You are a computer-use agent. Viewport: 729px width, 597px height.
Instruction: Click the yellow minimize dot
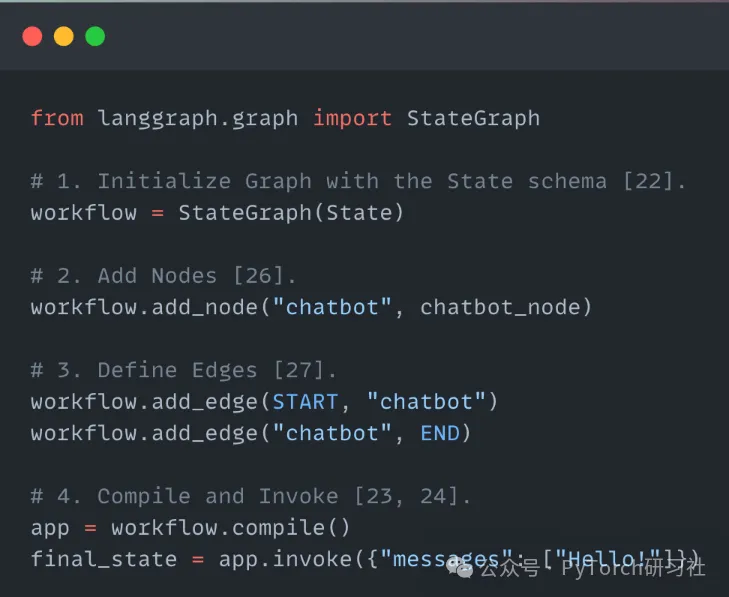pos(63,37)
